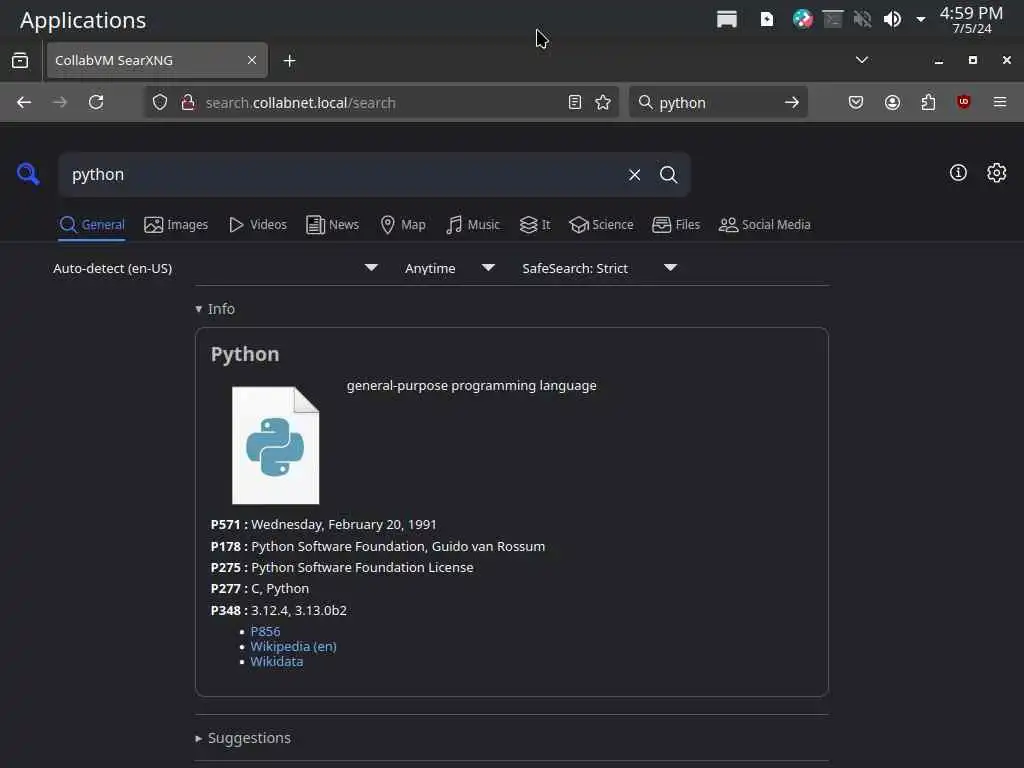Image resolution: width=1024 pixels, height=768 pixels.
Task: Open SearXNG preferences gear icon
Action: [996, 173]
